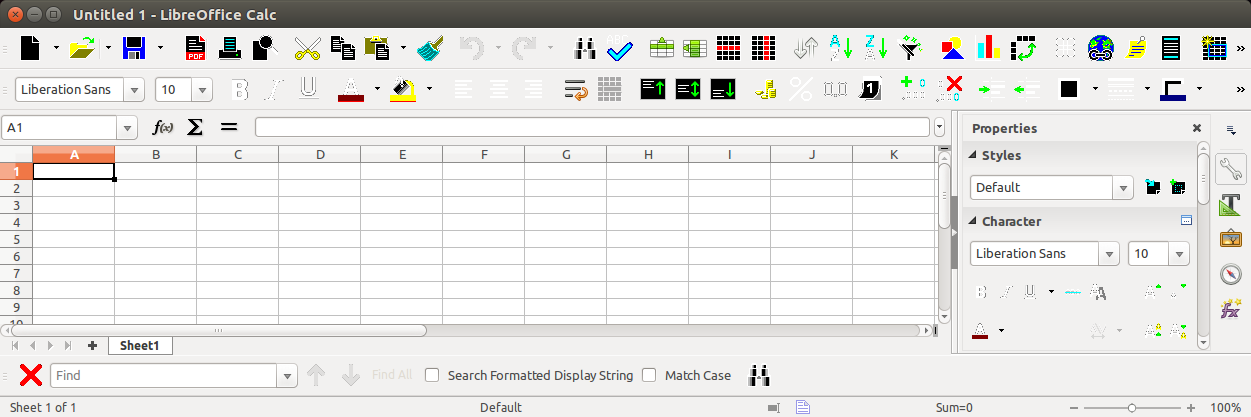Adjust the zoom slider handle

1131,407
